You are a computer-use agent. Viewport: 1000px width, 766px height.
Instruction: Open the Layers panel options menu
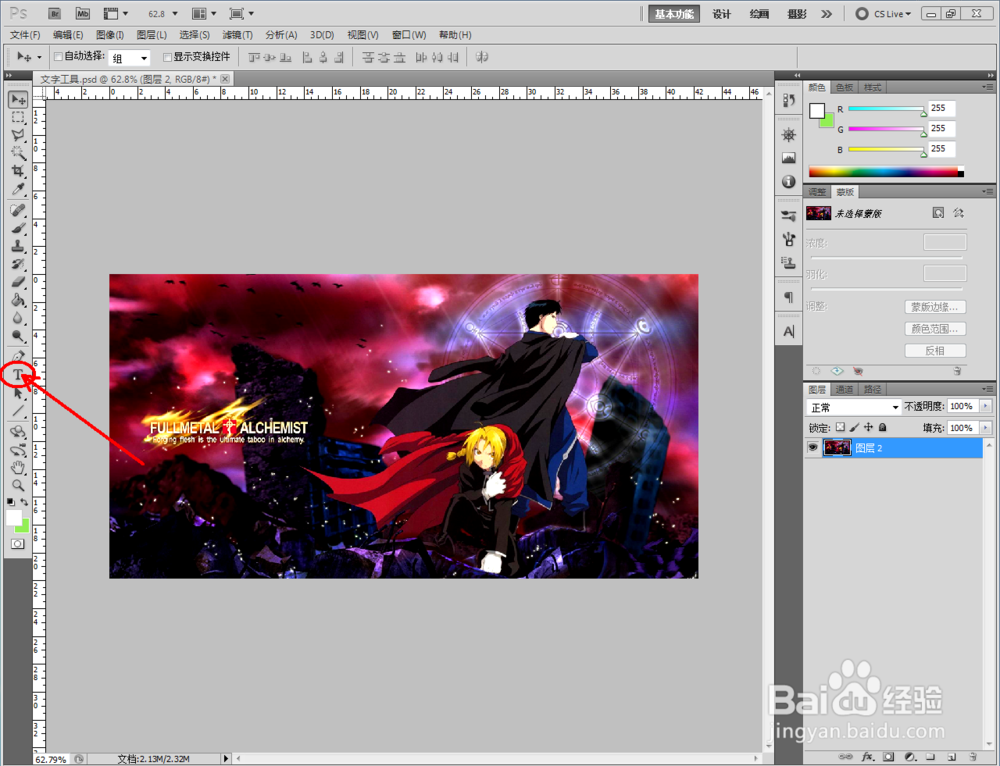point(988,389)
